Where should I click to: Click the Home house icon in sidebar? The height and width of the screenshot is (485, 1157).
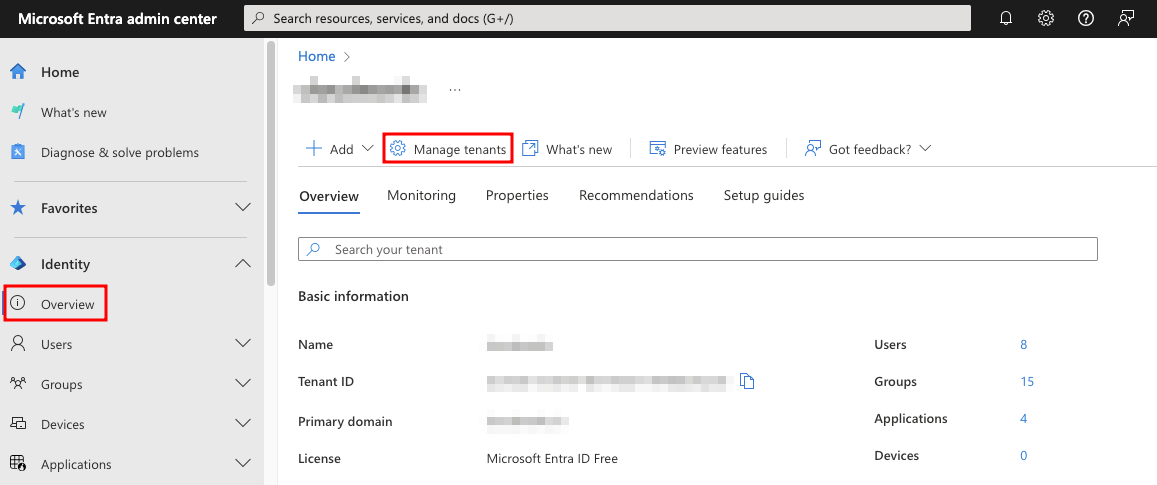(18, 72)
